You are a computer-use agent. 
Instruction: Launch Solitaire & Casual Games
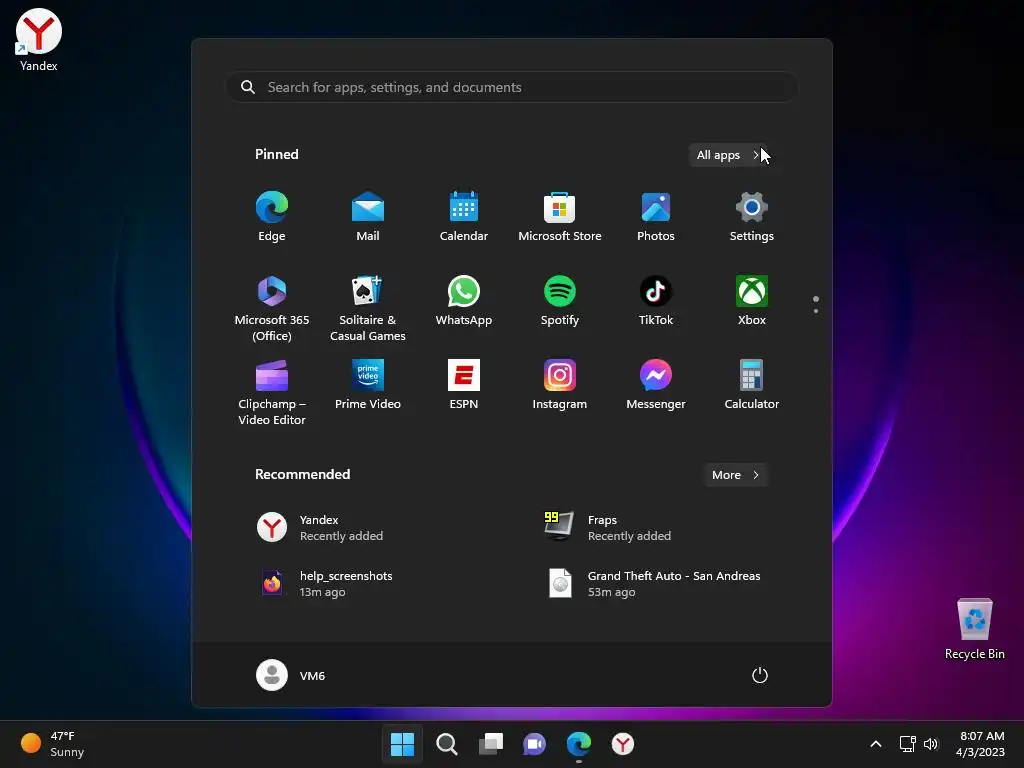pyautogui.click(x=368, y=308)
